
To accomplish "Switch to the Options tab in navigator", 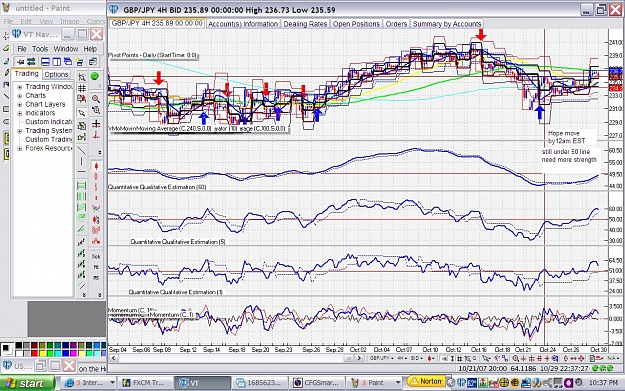I will tap(56, 75).
